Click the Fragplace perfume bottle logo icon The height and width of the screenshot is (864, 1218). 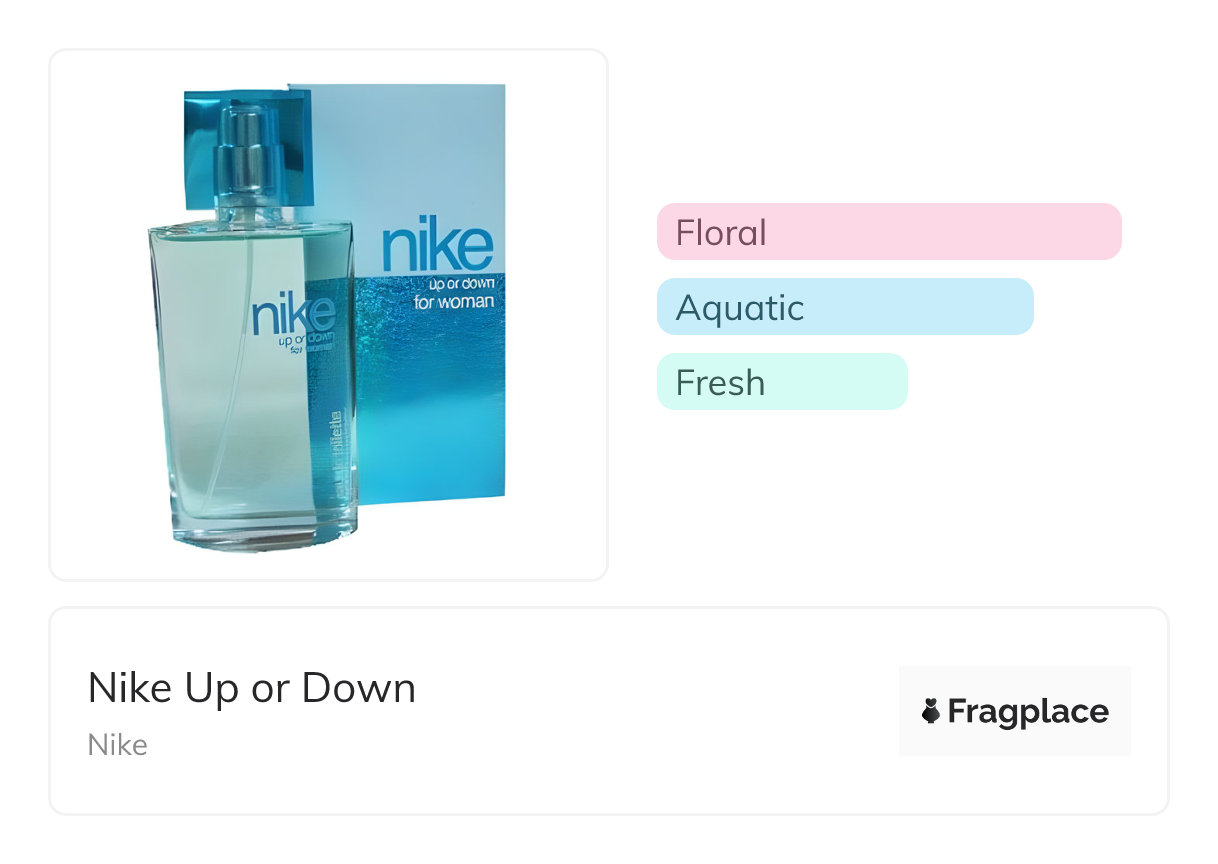pyautogui.click(x=930, y=711)
